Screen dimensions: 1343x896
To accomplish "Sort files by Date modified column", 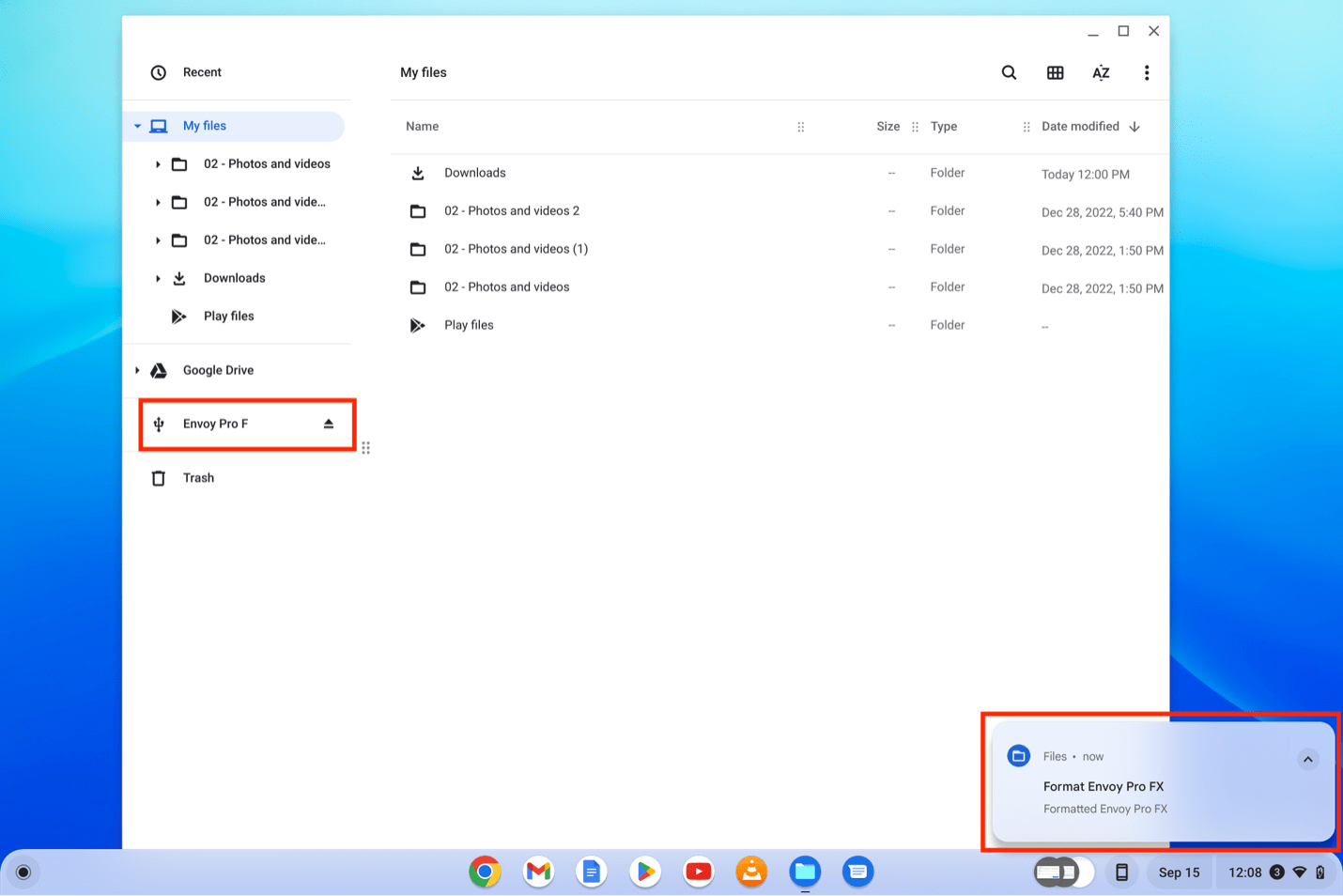I will [x=1080, y=127].
